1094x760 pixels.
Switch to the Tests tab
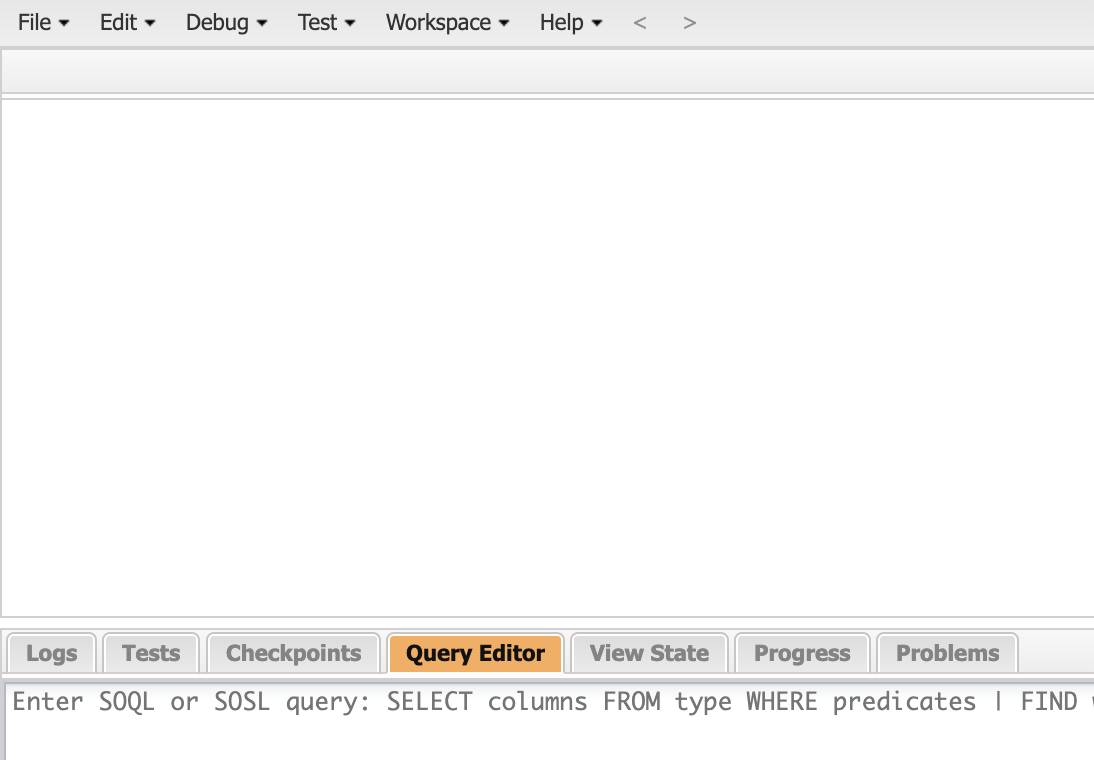pyautogui.click(x=151, y=653)
